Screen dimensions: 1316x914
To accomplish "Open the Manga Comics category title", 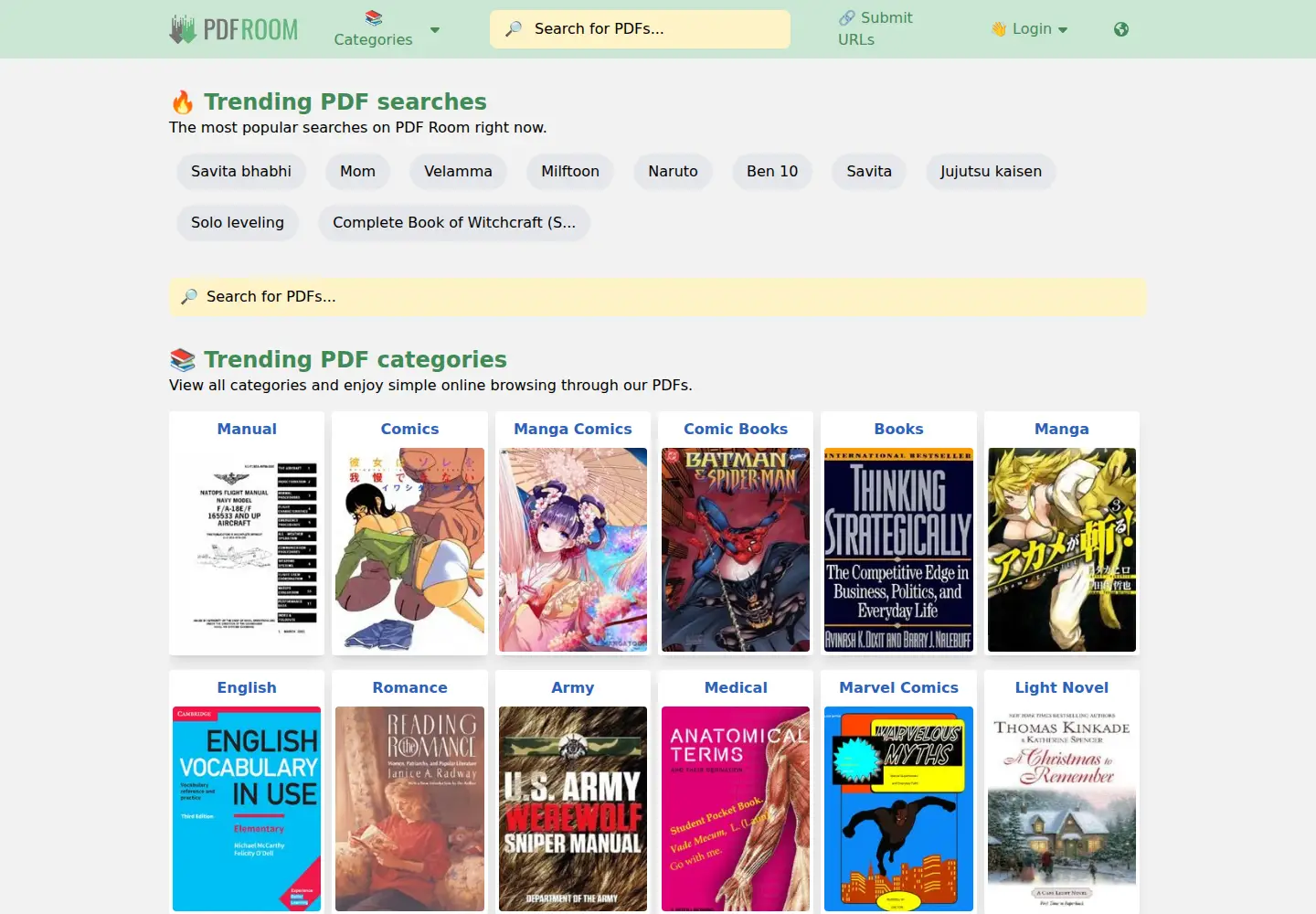I will [x=573, y=429].
